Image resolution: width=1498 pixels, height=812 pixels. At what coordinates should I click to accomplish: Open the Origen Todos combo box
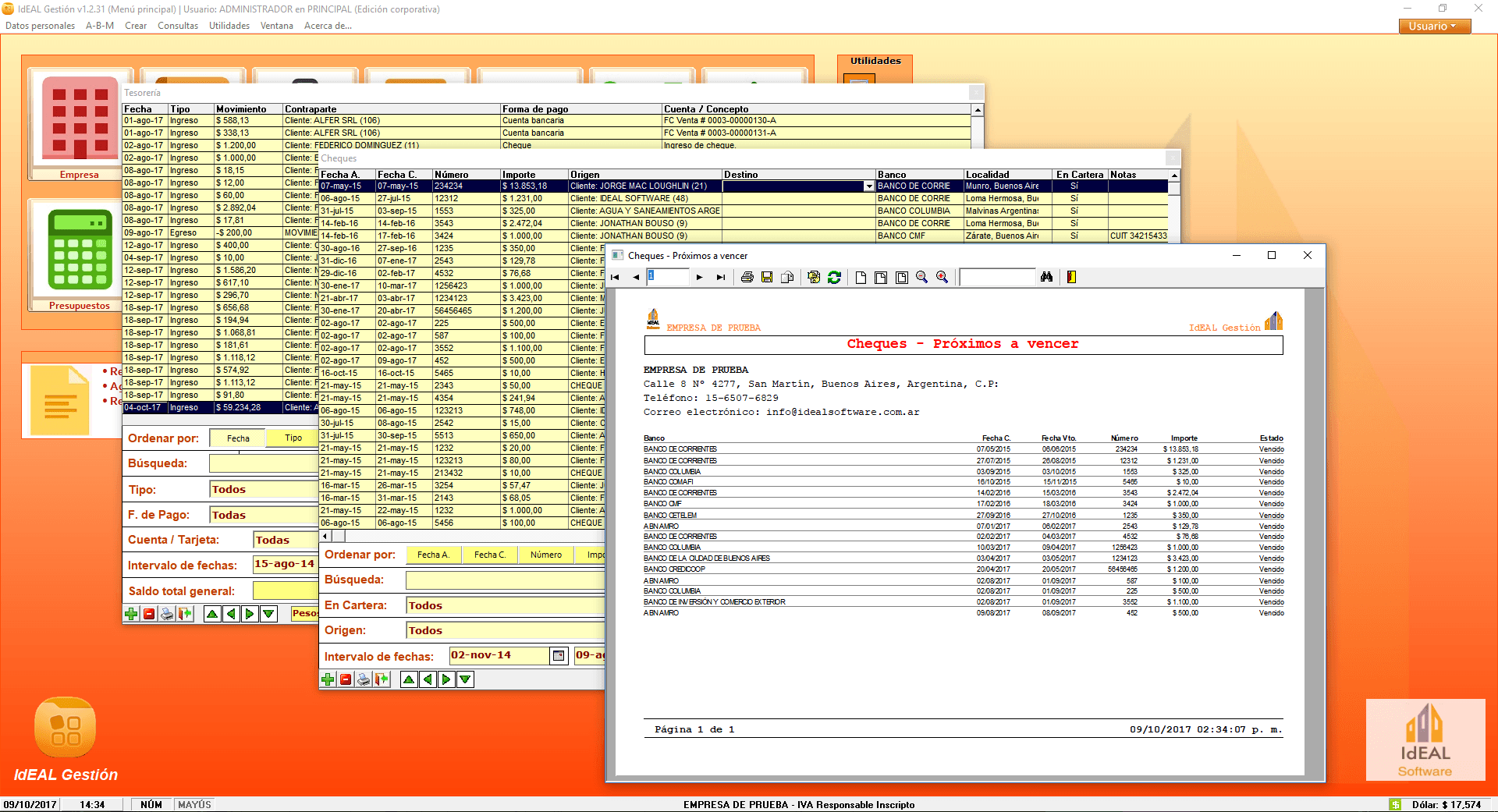point(505,630)
